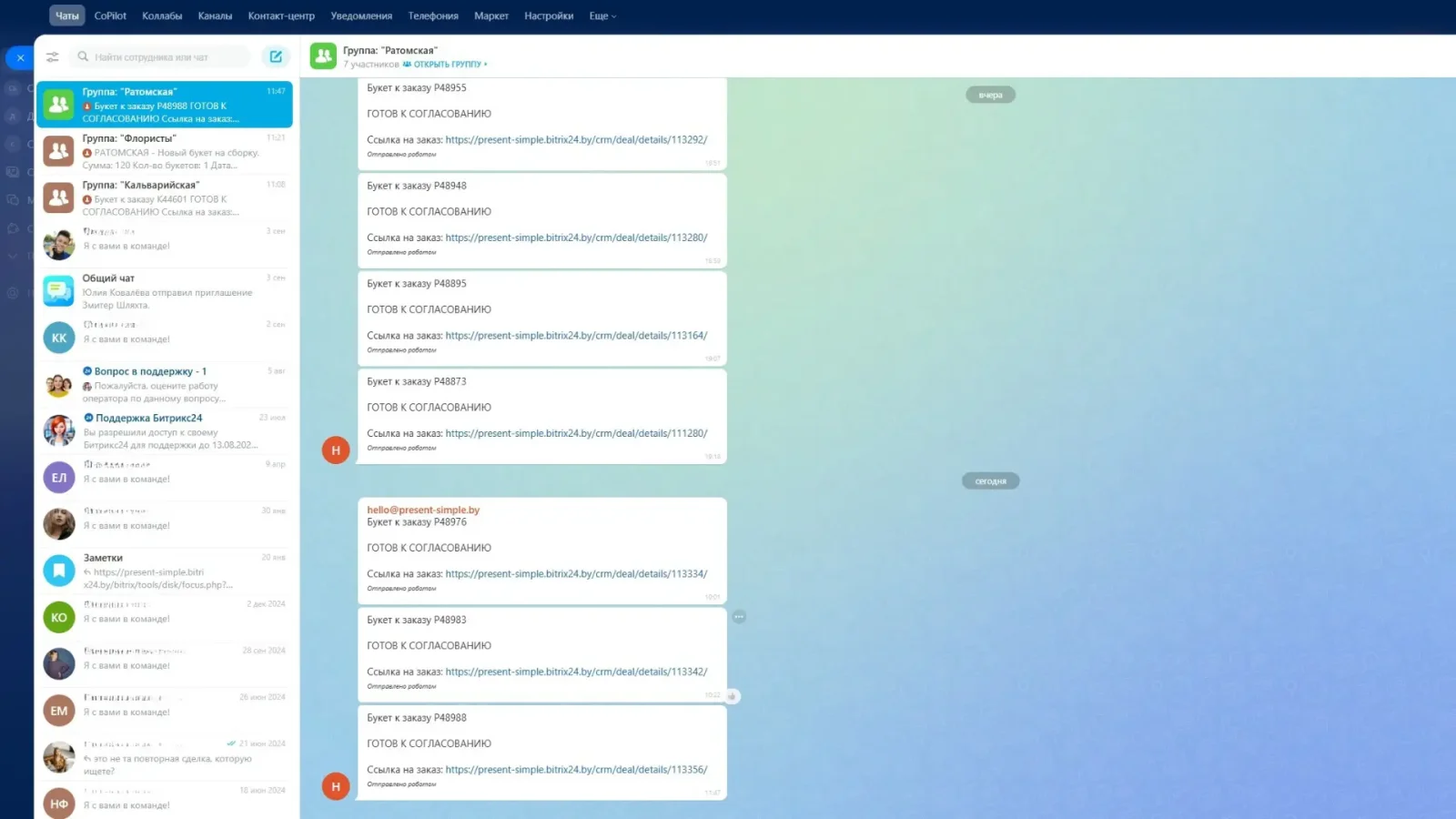Open the Группа "Флористы" chat
This screenshot has width=1456, height=819.
click(164, 152)
